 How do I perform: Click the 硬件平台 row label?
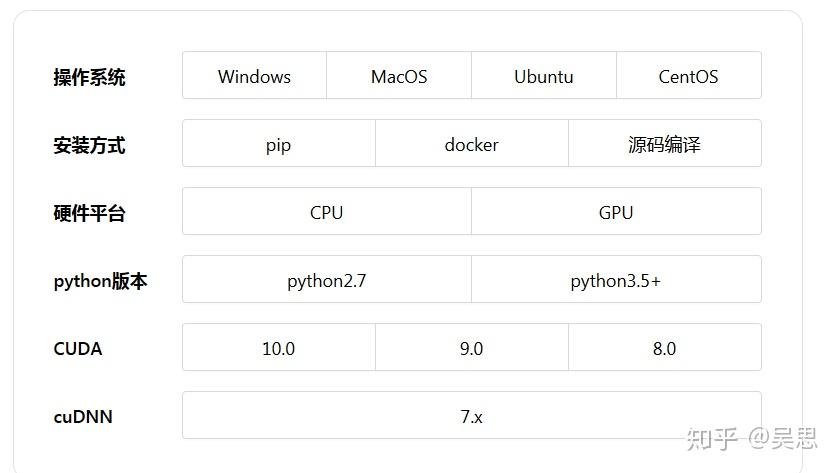tap(89, 213)
